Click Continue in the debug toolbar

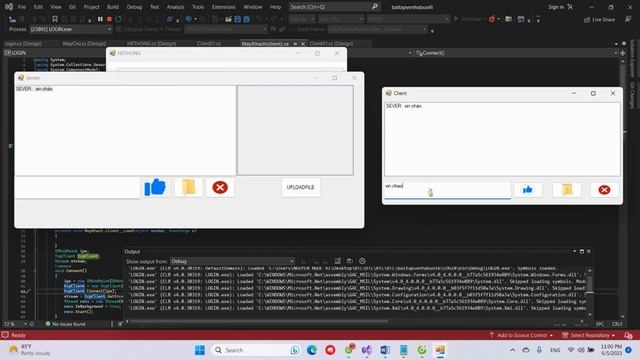point(469,19)
